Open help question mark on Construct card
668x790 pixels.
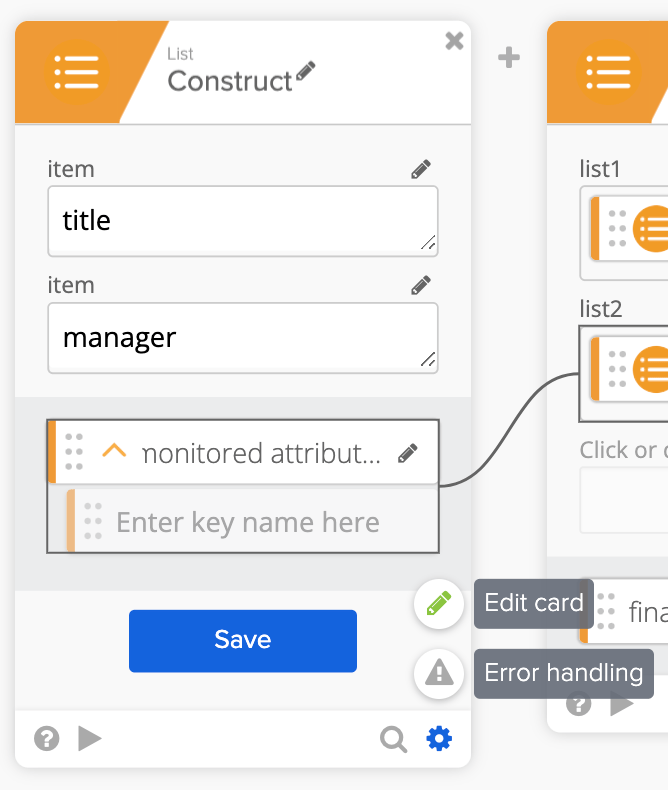46,739
